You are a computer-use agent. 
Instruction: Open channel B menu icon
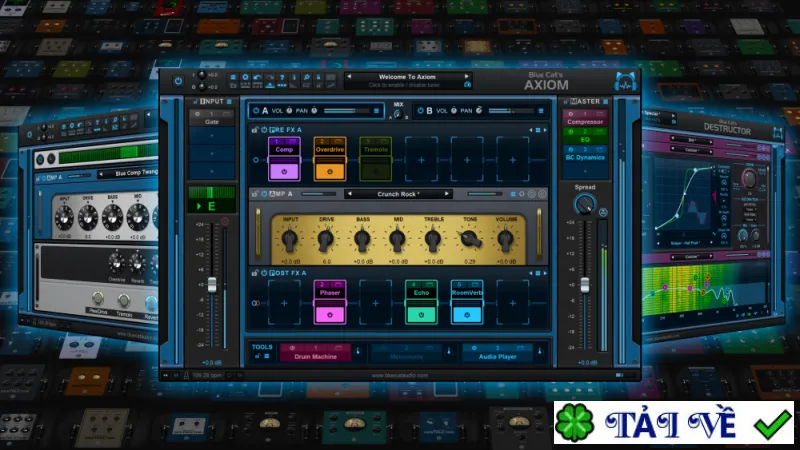(541, 111)
